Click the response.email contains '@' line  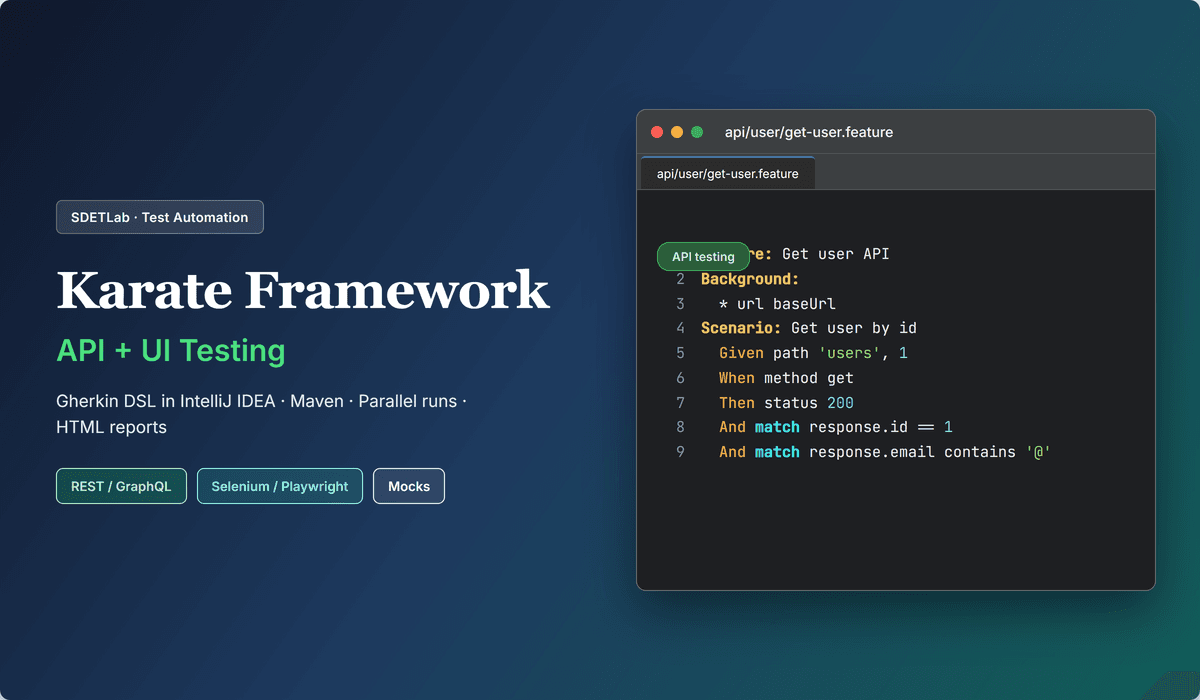[x=885, y=452]
